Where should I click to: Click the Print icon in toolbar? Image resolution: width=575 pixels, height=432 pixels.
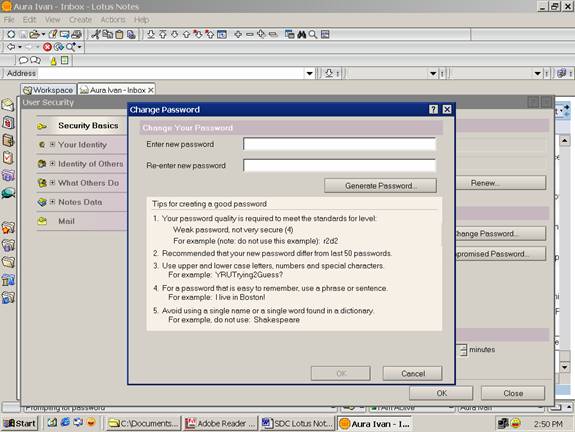76,34
